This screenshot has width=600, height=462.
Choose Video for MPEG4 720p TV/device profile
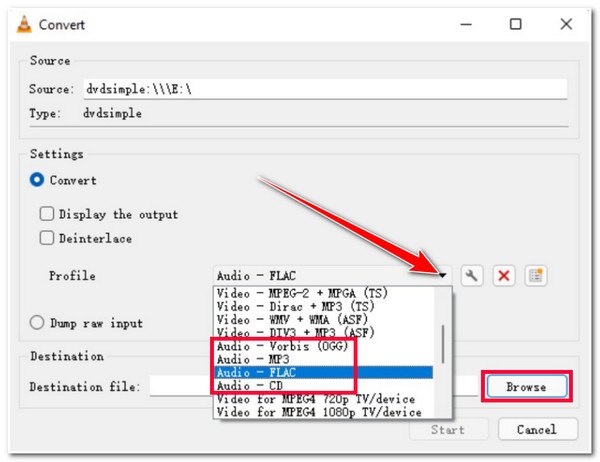click(323, 399)
